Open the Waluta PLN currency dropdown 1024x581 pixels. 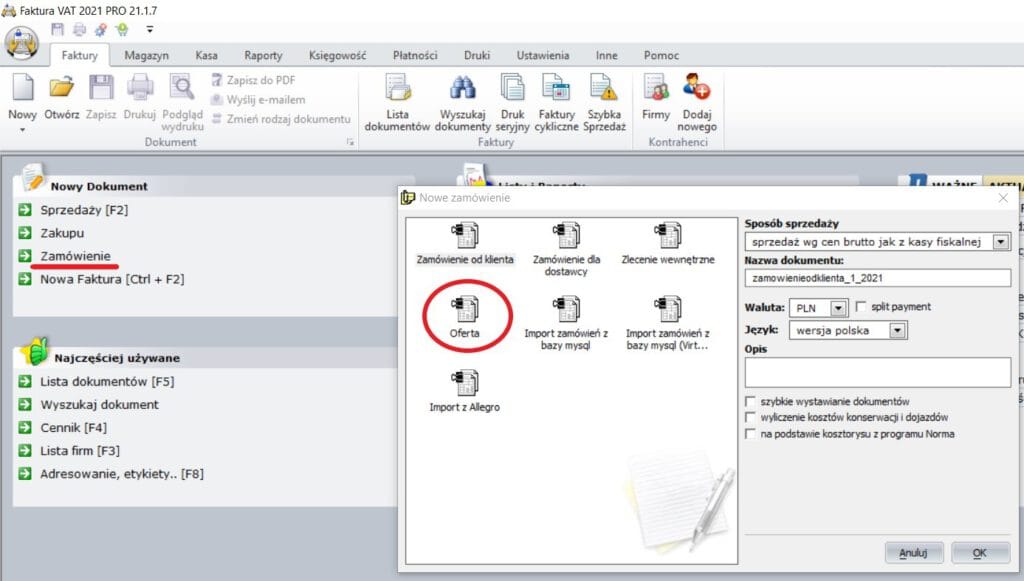click(x=838, y=308)
